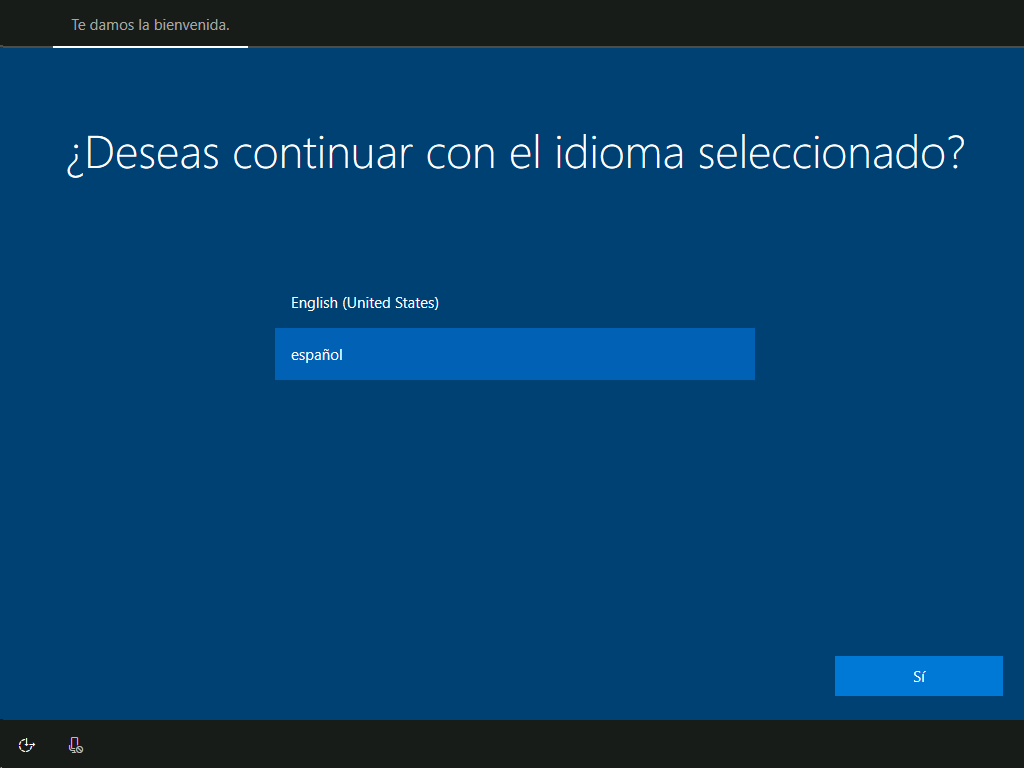The height and width of the screenshot is (768, 1024).
Task: Continue setup by clicking Sí
Action: [918, 676]
